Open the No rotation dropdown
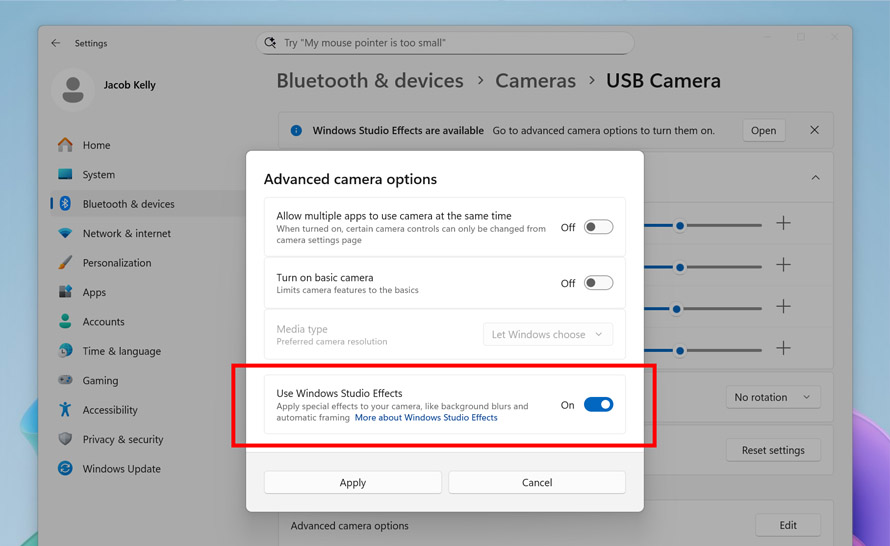The width and height of the screenshot is (890, 546). (x=773, y=397)
